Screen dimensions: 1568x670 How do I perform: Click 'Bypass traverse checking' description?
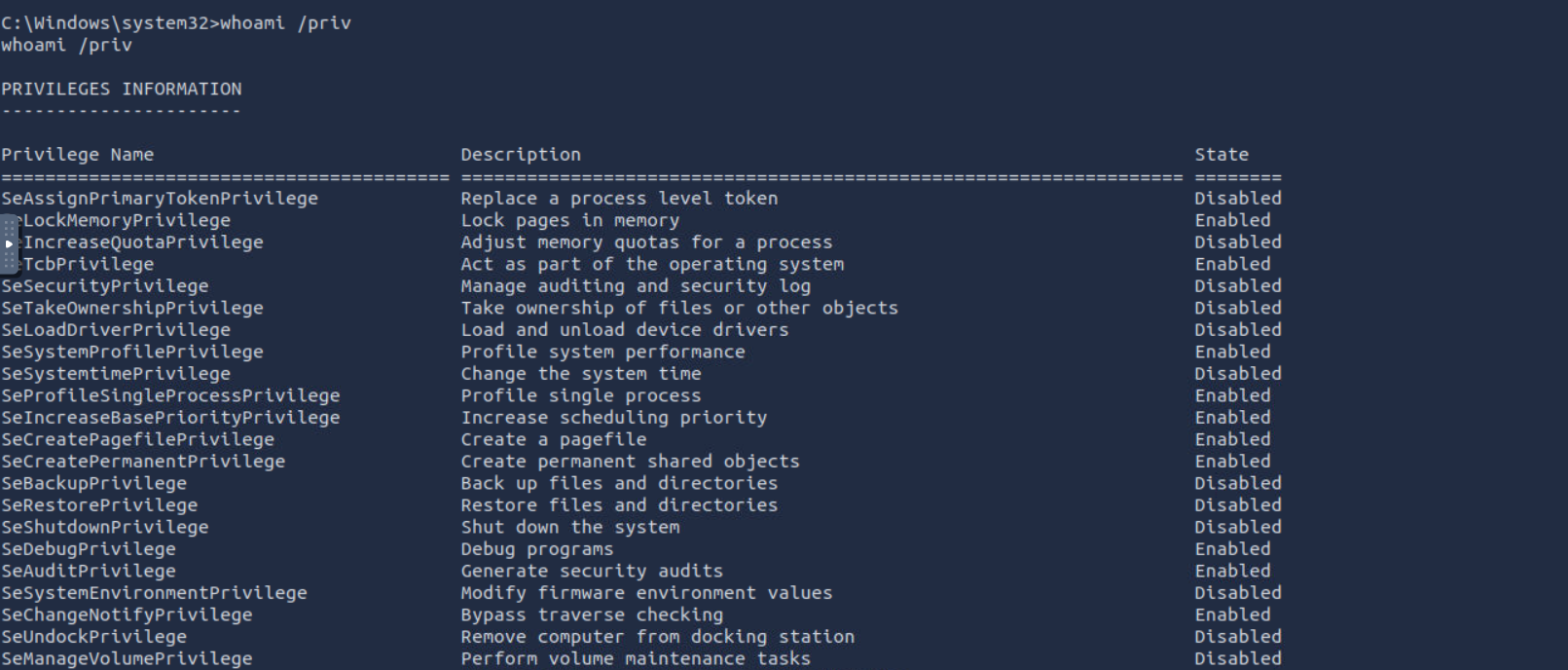click(x=592, y=615)
